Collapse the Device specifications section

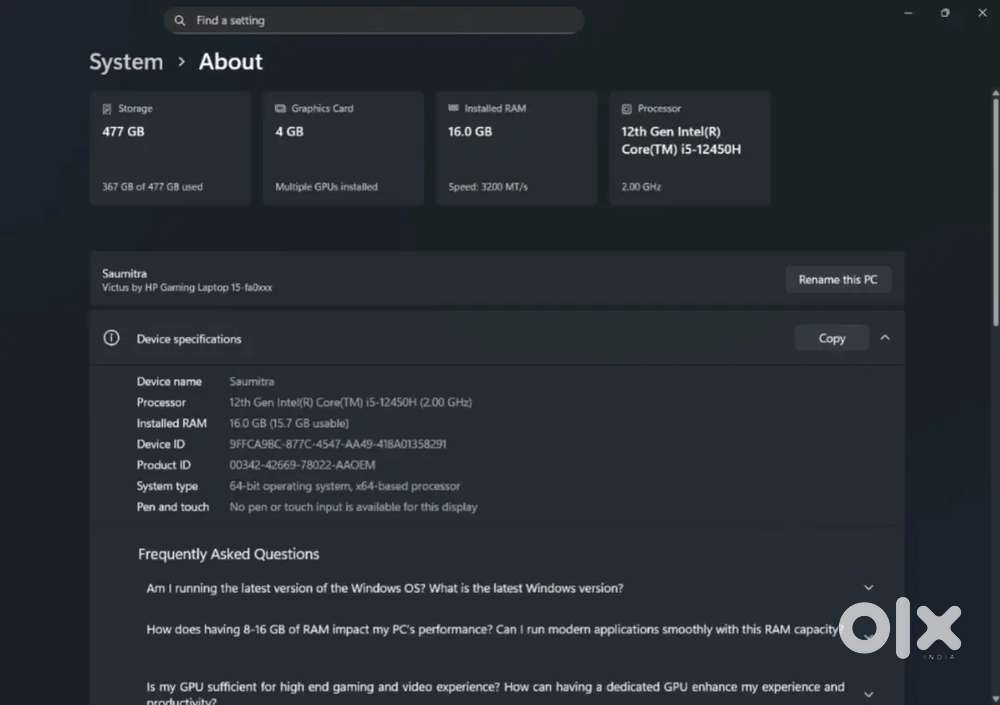(885, 338)
